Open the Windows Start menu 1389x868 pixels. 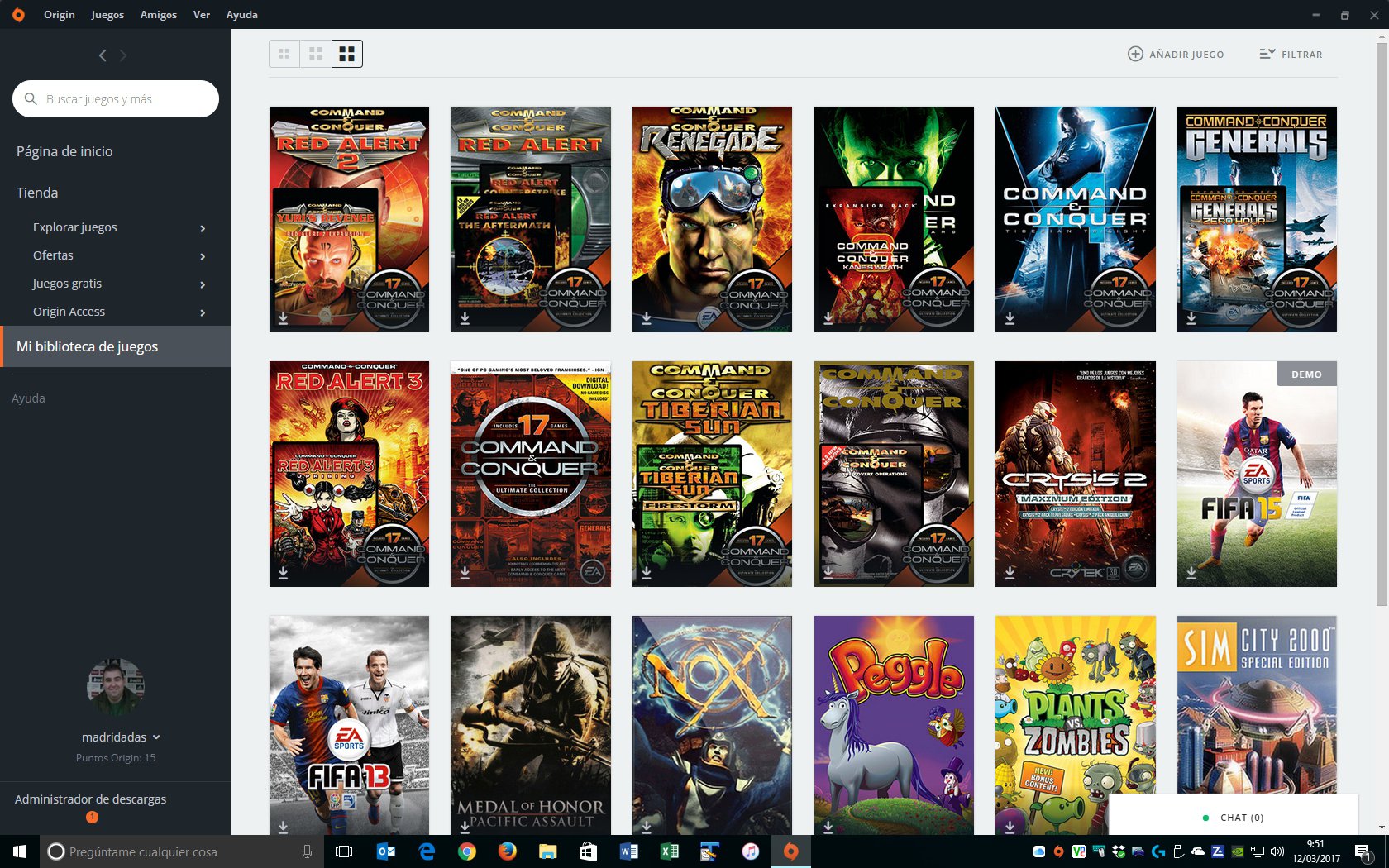(20, 851)
